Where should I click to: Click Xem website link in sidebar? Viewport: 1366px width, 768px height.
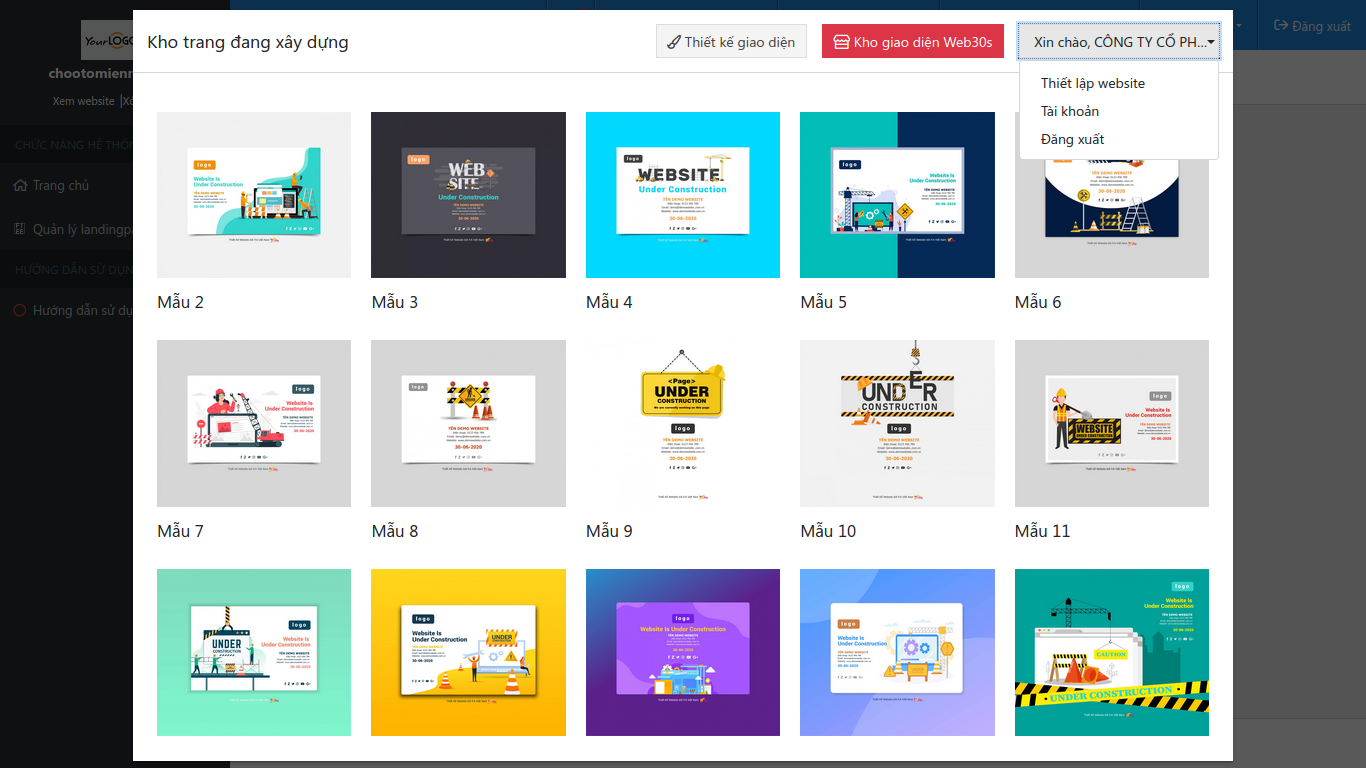point(84,101)
